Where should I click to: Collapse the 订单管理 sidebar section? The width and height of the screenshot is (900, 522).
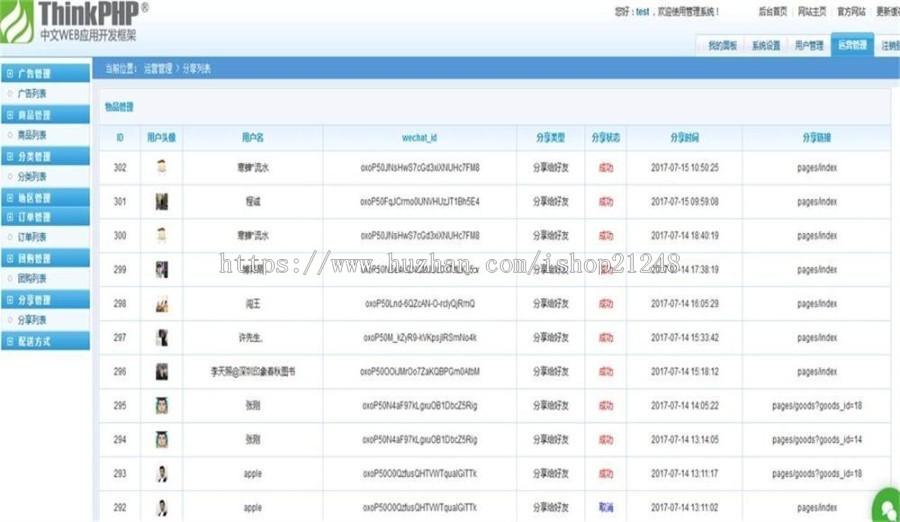coord(10,217)
